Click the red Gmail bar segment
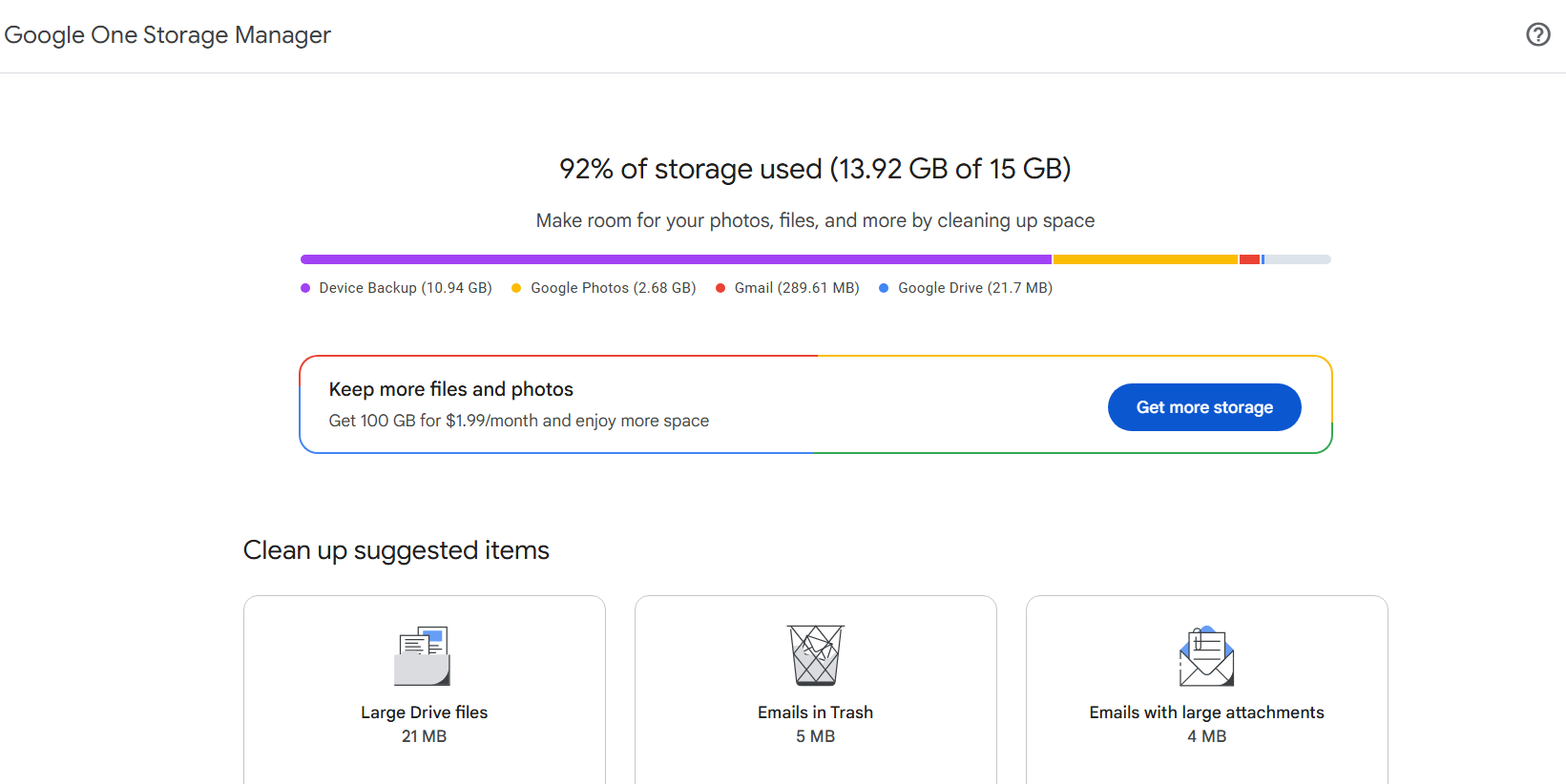 (1249, 259)
